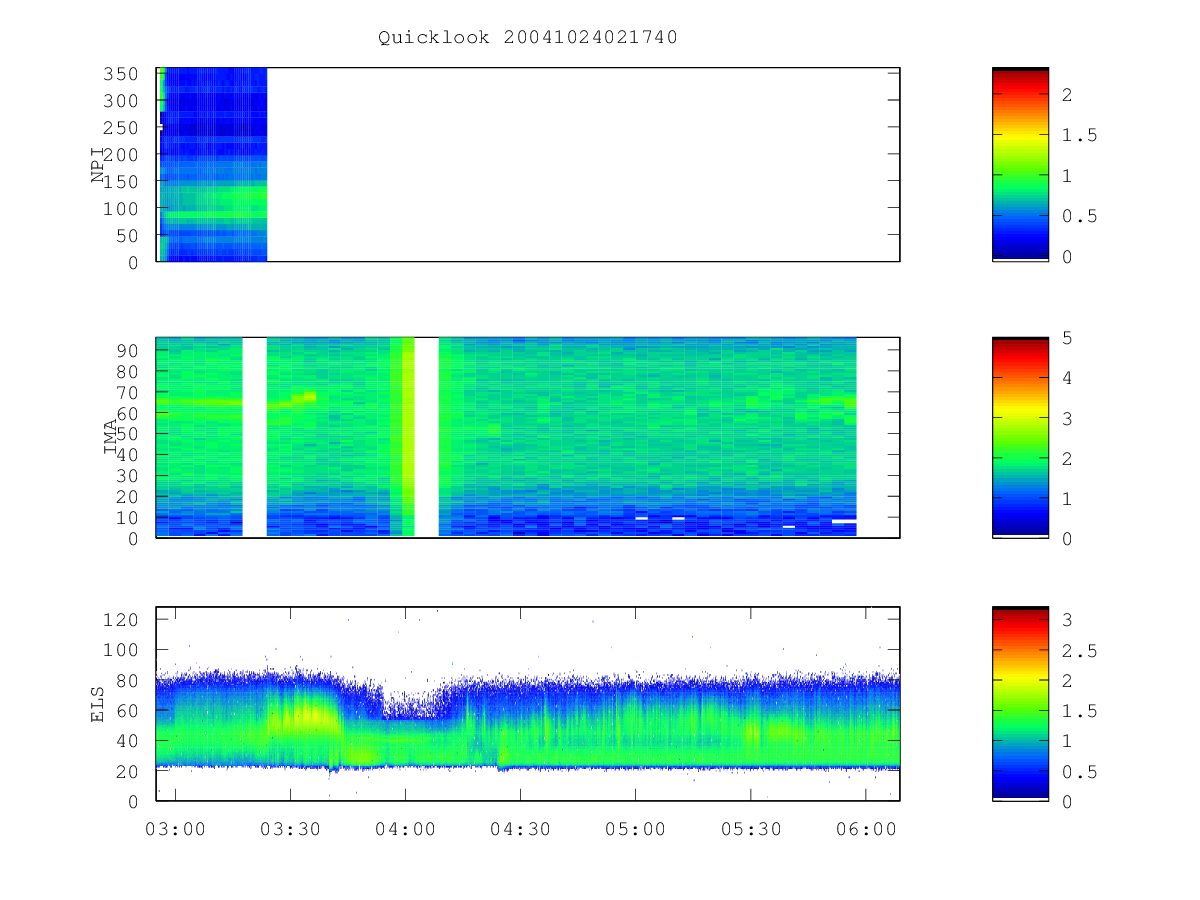
Task: Click the 04:30 time axis label
Action: click(520, 829)
